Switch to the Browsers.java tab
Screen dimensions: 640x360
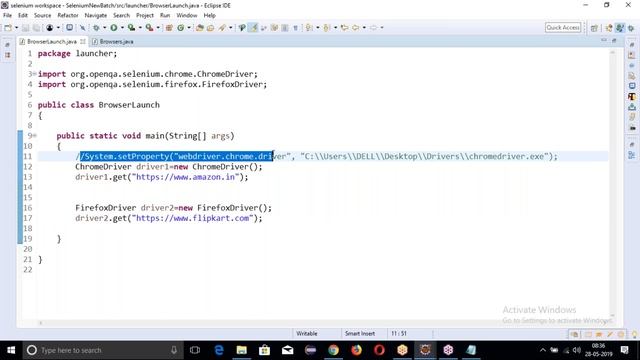coord(113,42)
